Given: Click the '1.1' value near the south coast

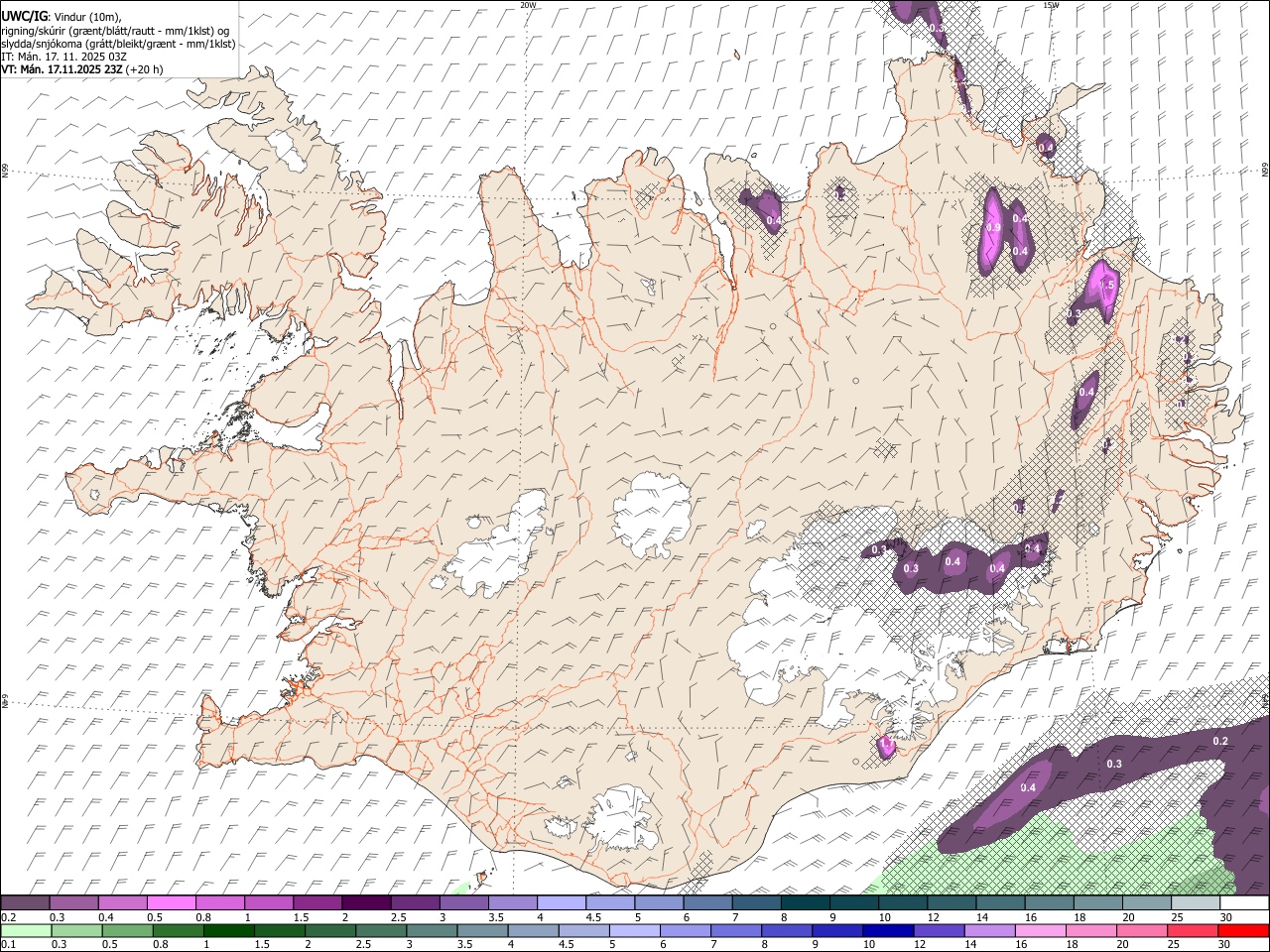Looking at the screenshot, I should pos(887,744).
